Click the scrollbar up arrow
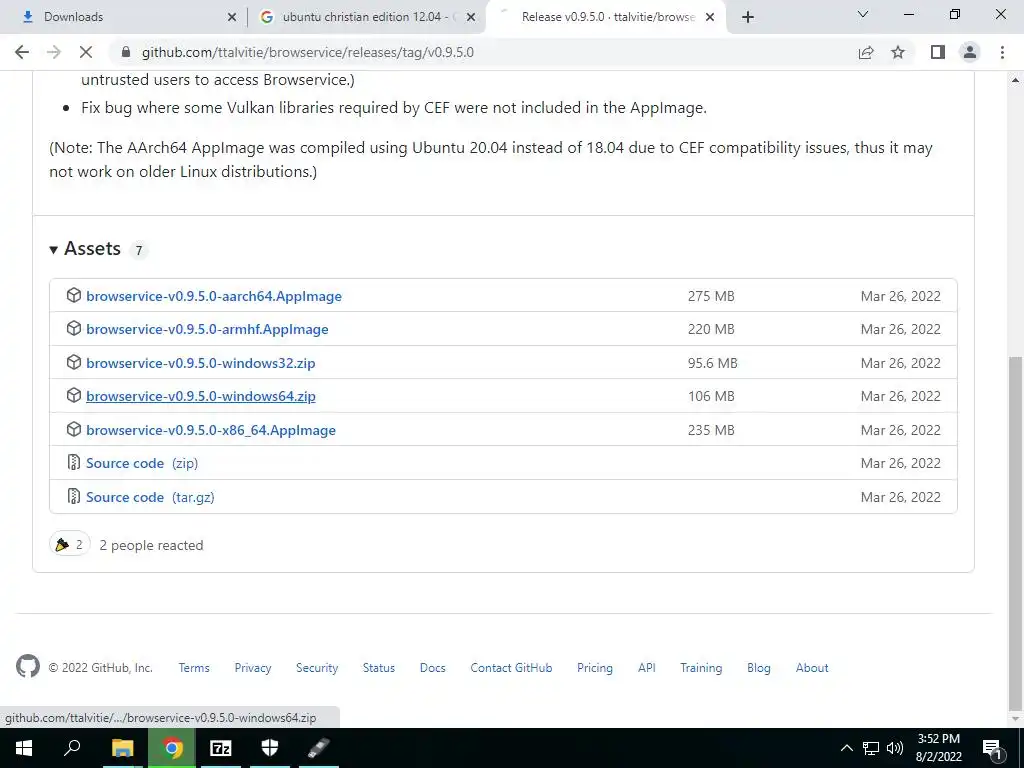The height and width of the screenshot is (768, 1024). pos(1015,80)
